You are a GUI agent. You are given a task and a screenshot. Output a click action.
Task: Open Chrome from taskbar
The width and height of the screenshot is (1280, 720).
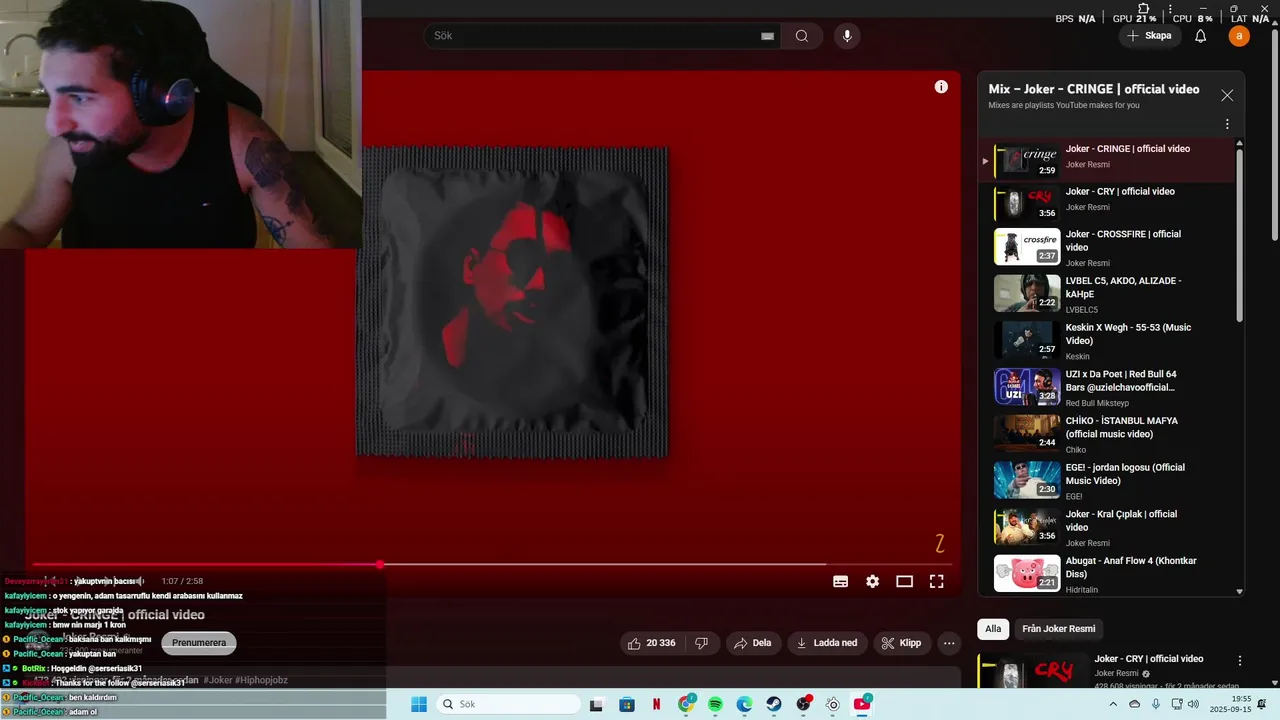click(687, 704)
